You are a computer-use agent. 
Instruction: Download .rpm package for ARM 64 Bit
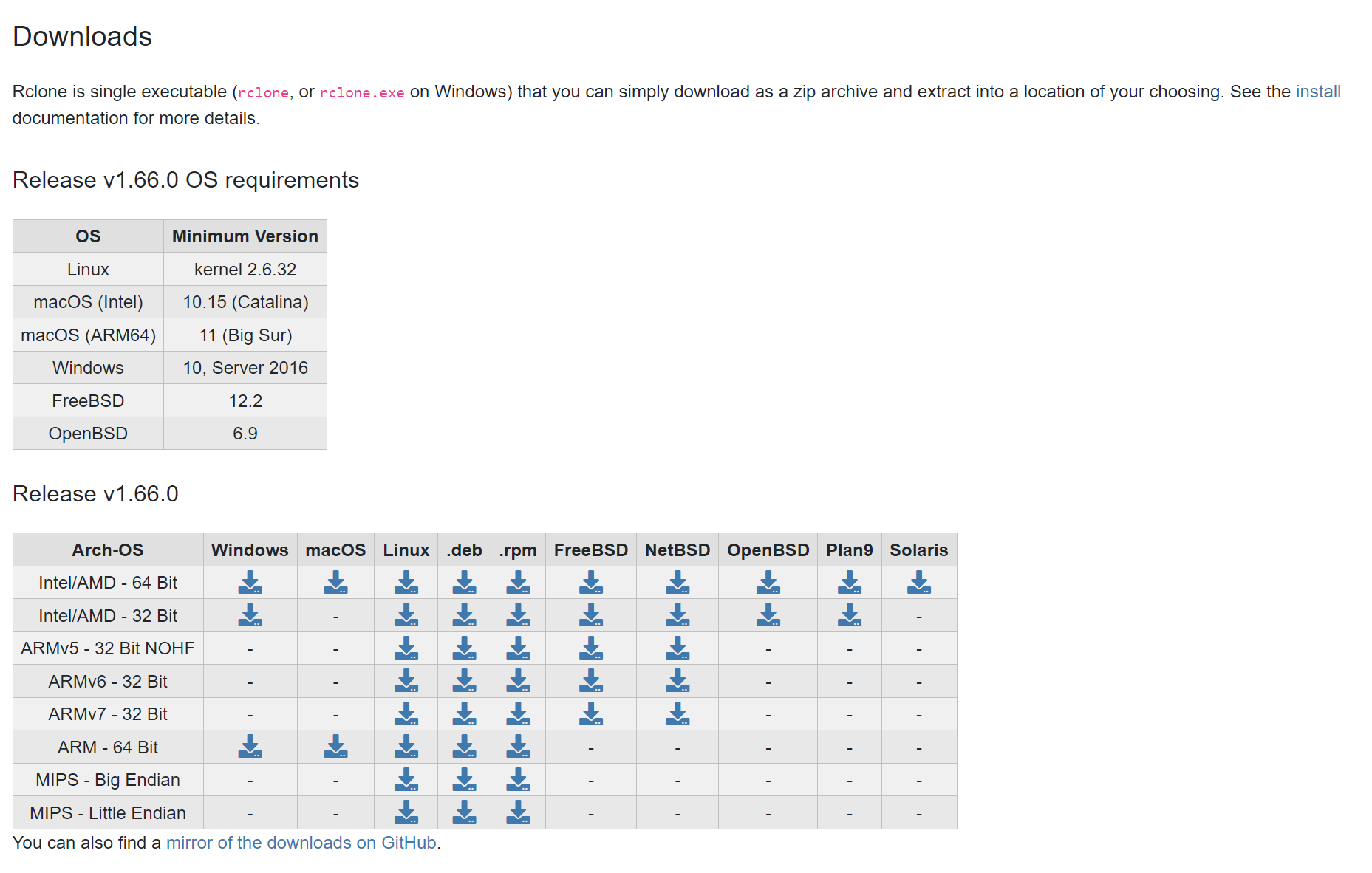pyautogui.click(x=518, y=747)
